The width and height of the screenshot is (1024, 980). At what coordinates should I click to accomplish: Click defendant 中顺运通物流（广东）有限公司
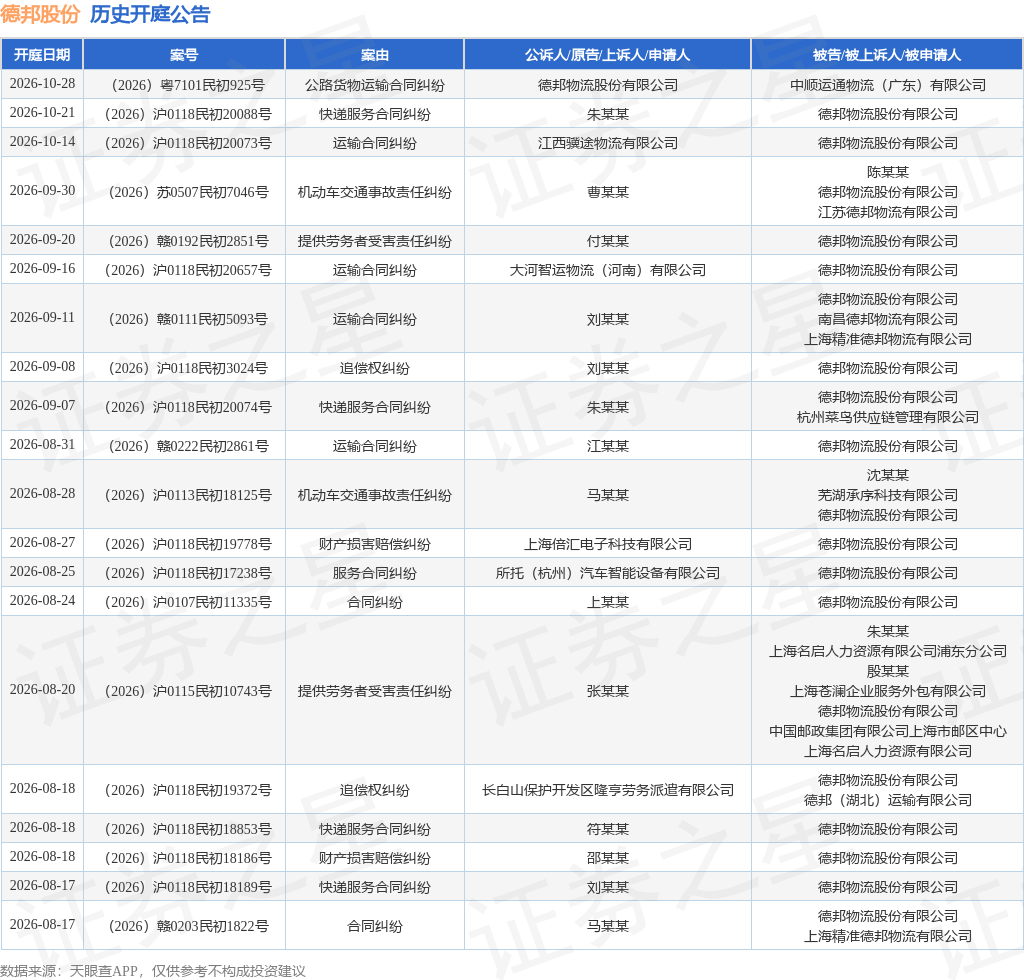click(x=888, y=86)
